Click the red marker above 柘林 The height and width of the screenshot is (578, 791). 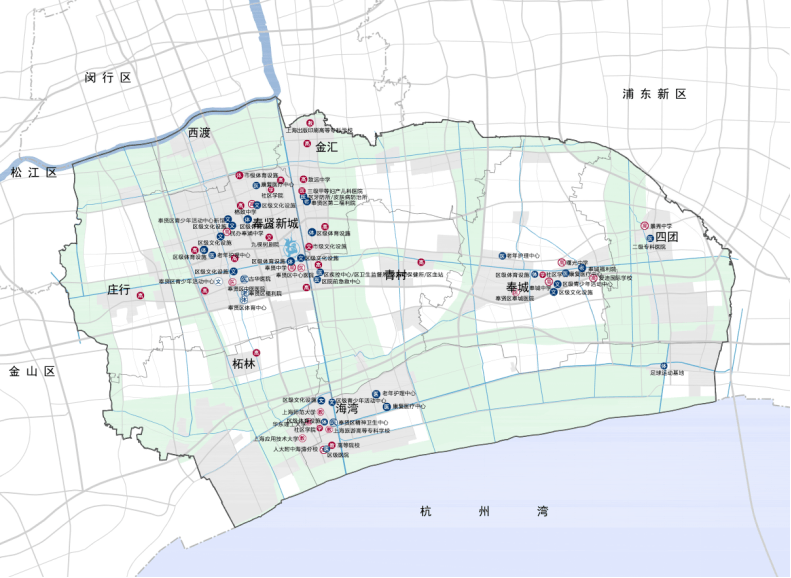256,353
